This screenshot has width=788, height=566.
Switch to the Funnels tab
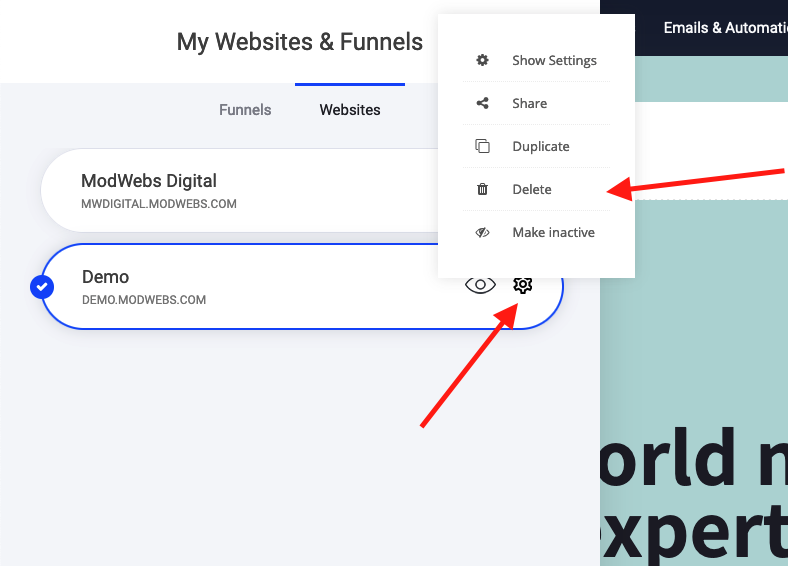click(x=245, y=110)
